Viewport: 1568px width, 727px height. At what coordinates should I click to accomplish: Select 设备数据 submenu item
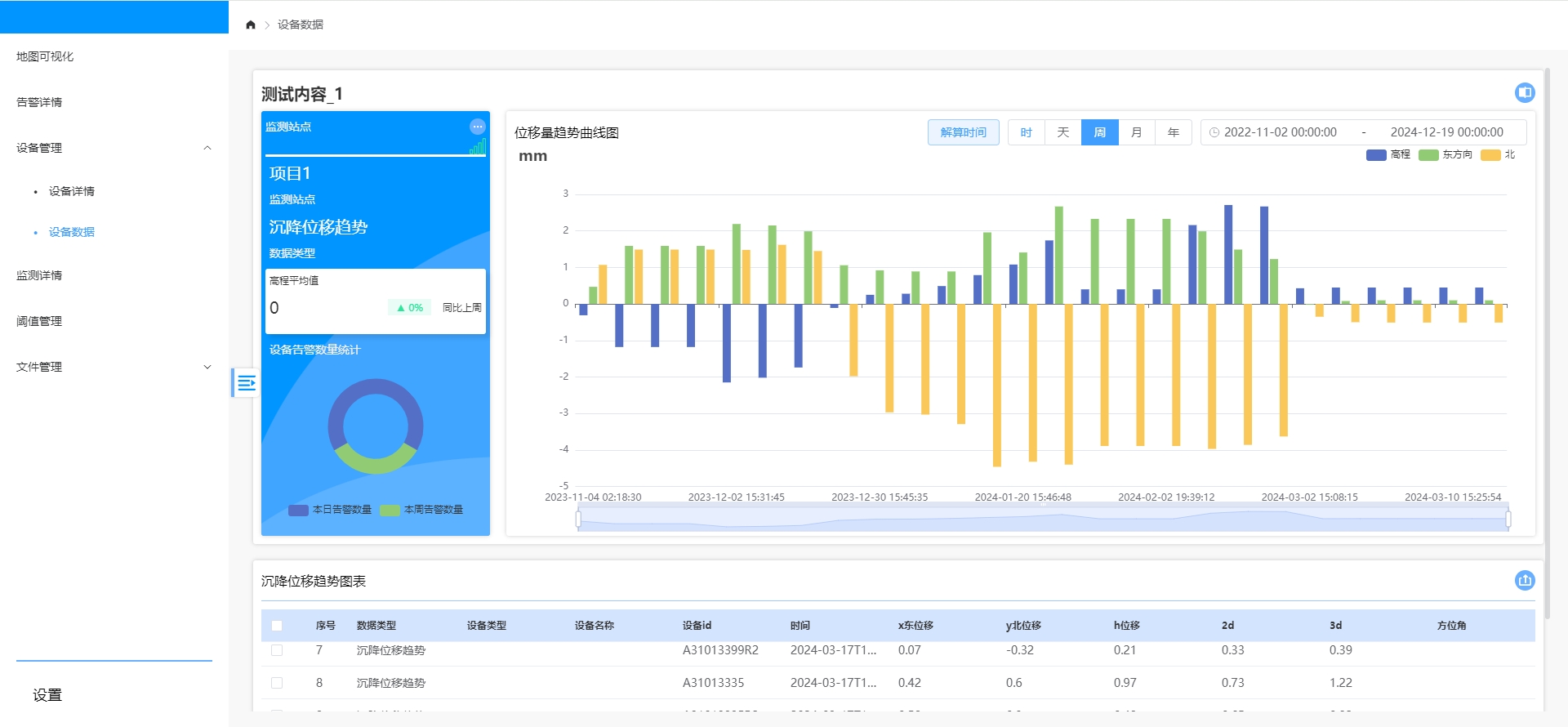click(x=72, y=232)
